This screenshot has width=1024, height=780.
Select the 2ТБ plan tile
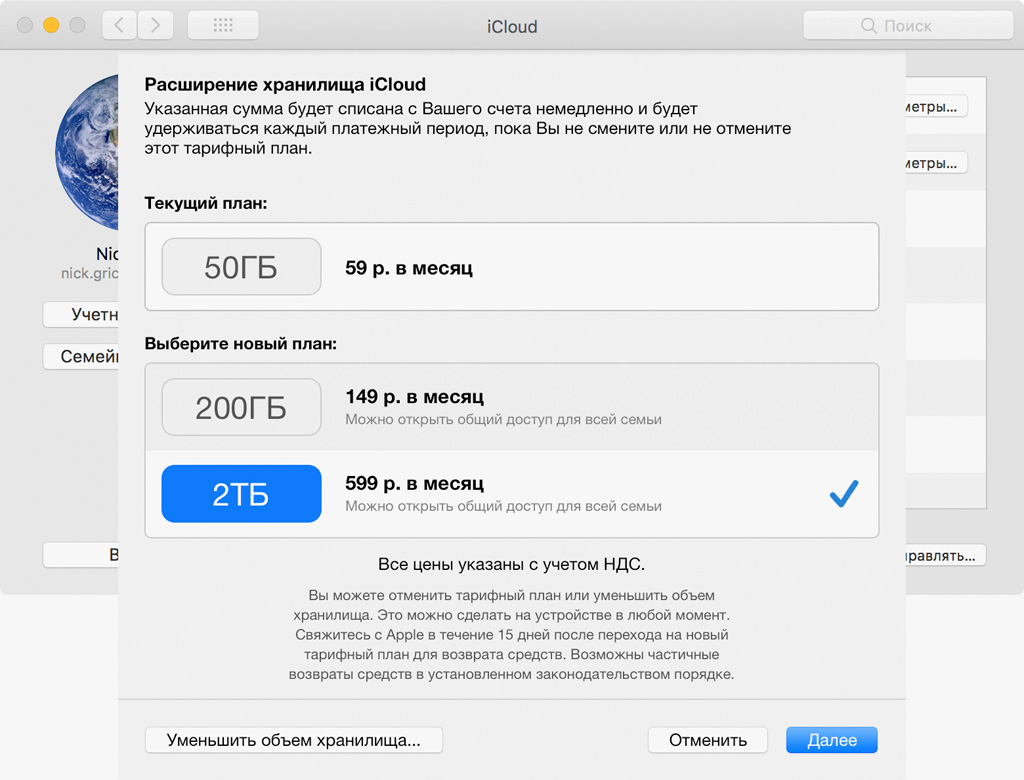(x=241, y=494)
